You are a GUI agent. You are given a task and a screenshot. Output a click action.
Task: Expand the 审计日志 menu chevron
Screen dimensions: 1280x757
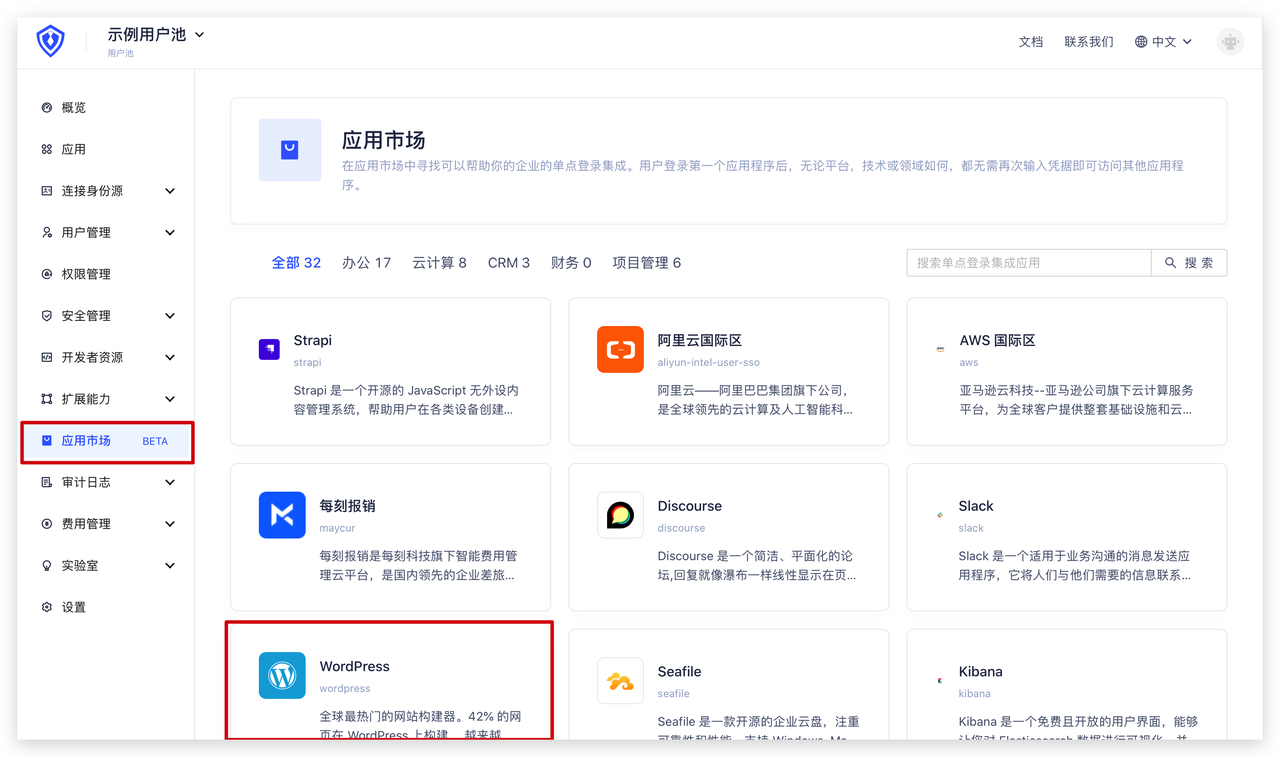coord(170,483)
